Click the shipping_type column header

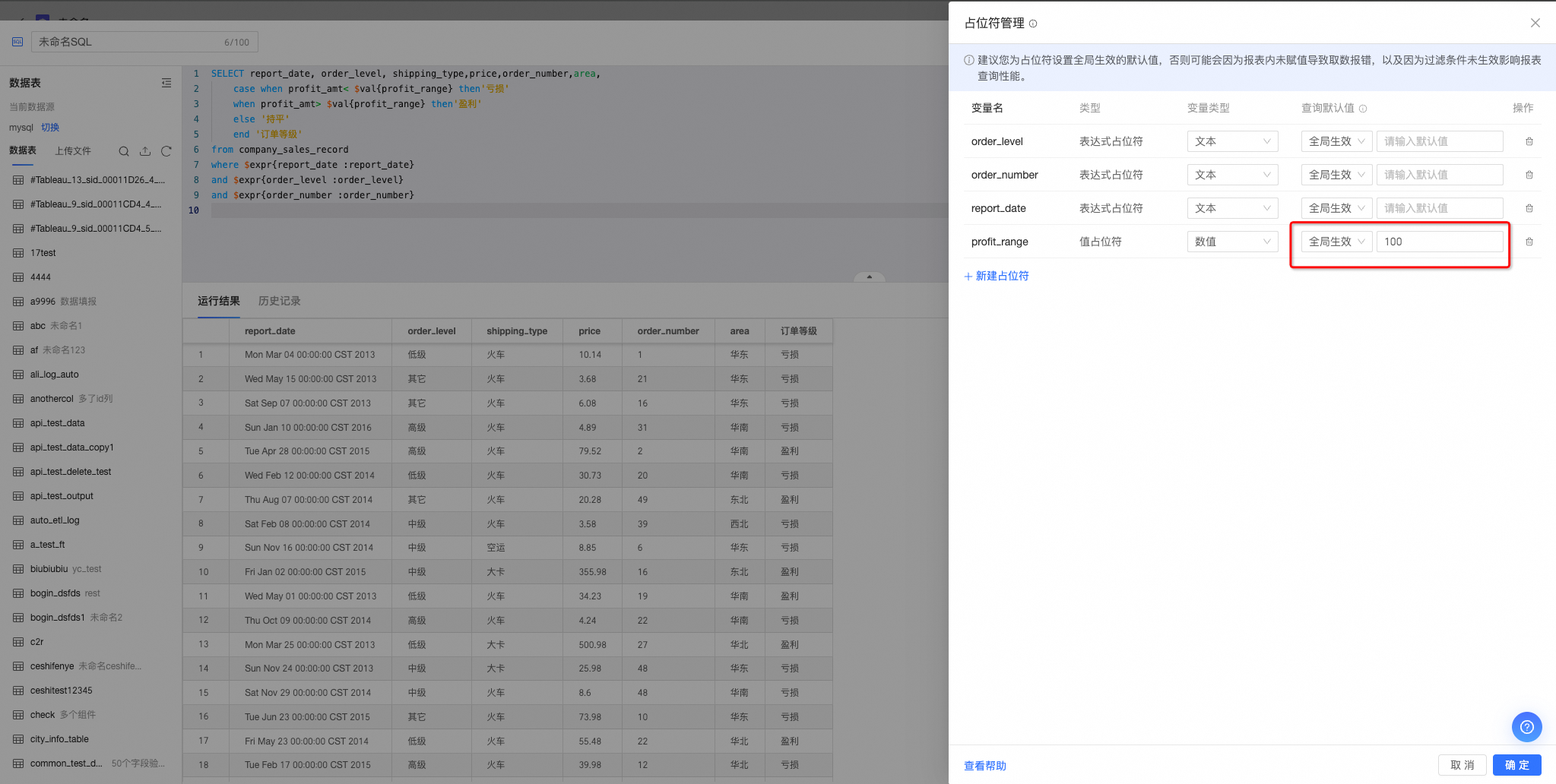(x=517, y=331)
